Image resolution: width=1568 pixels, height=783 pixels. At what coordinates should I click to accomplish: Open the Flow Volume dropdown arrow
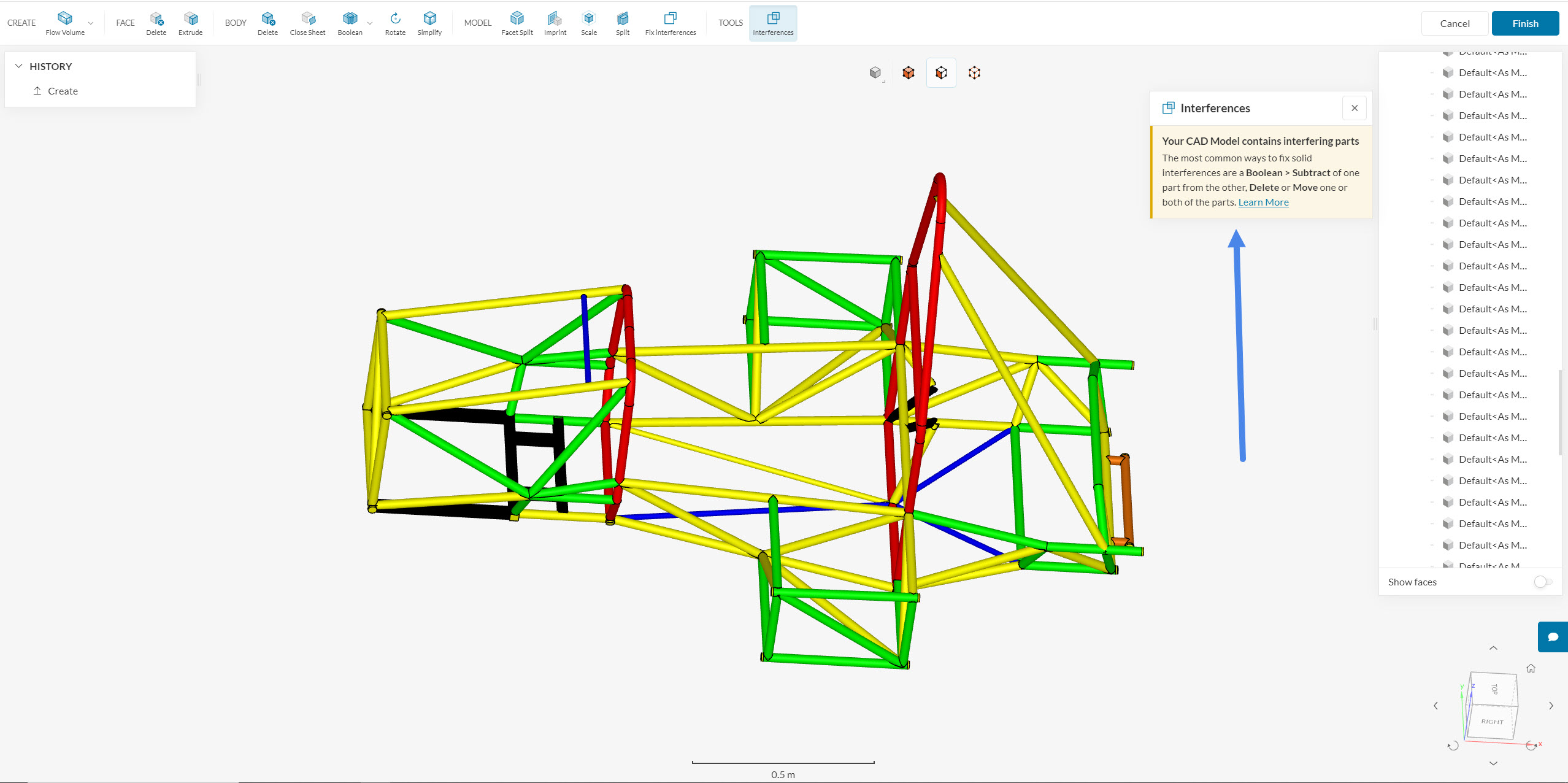click(91, 23)
